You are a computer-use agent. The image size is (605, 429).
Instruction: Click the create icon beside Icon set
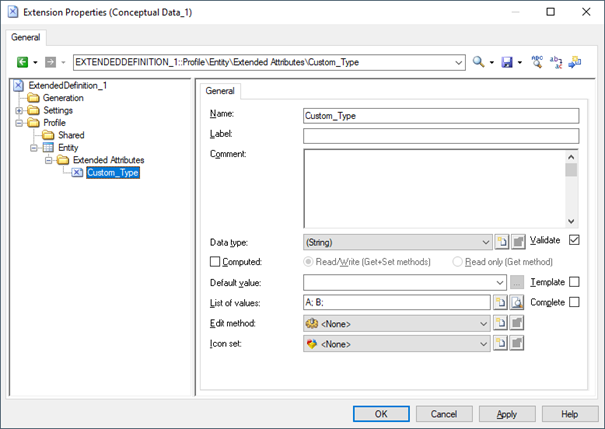(501, 344)
